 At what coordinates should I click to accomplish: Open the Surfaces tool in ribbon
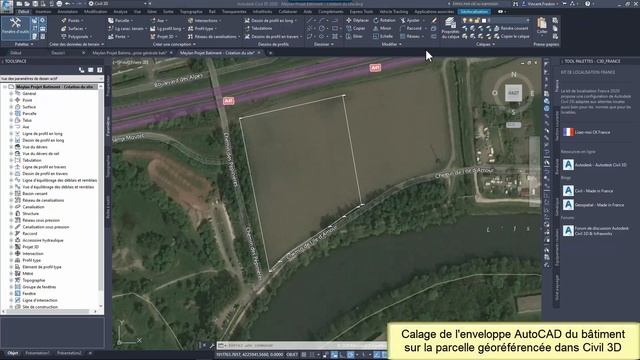(x=74, y=29)
